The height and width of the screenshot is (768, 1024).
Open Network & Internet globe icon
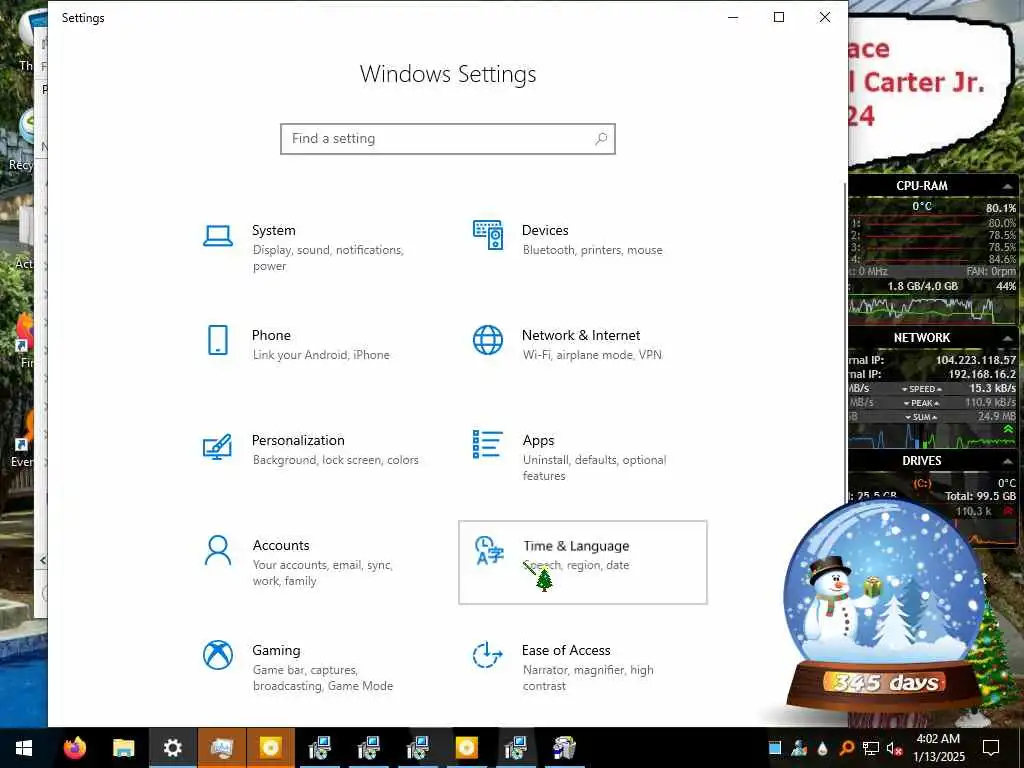pos(488,340)
